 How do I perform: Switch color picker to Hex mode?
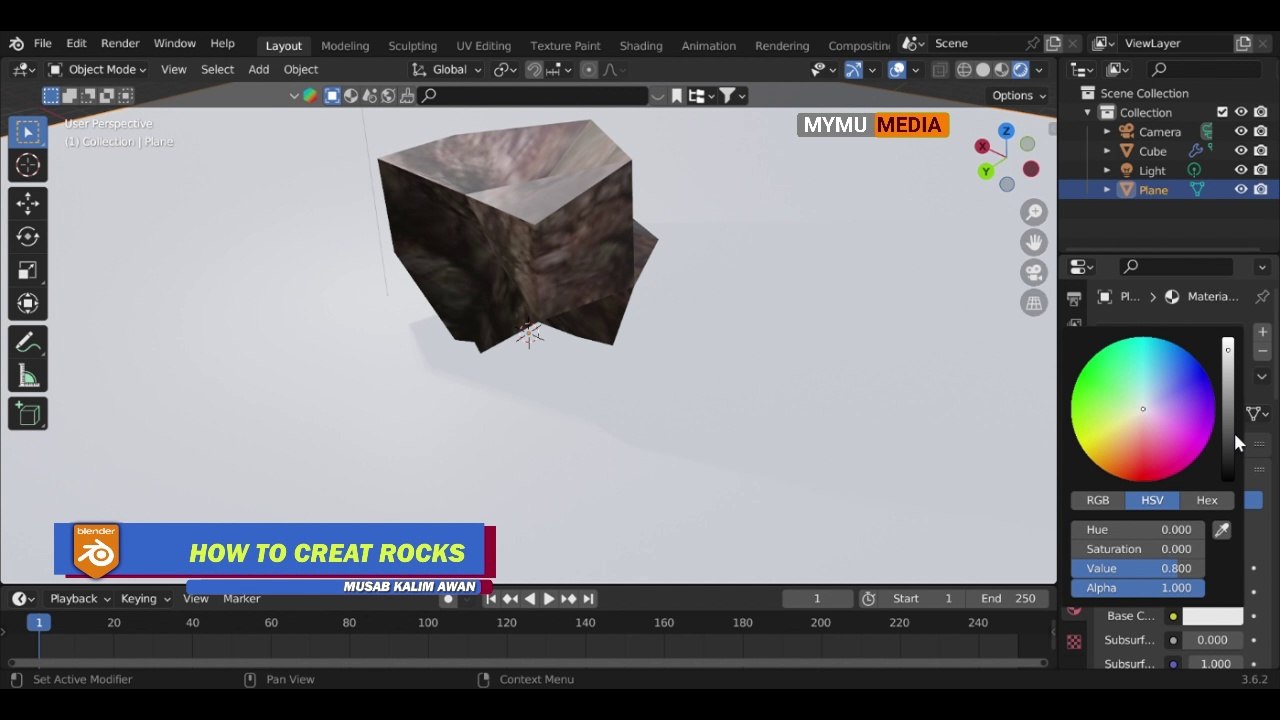click(1207, 500)
